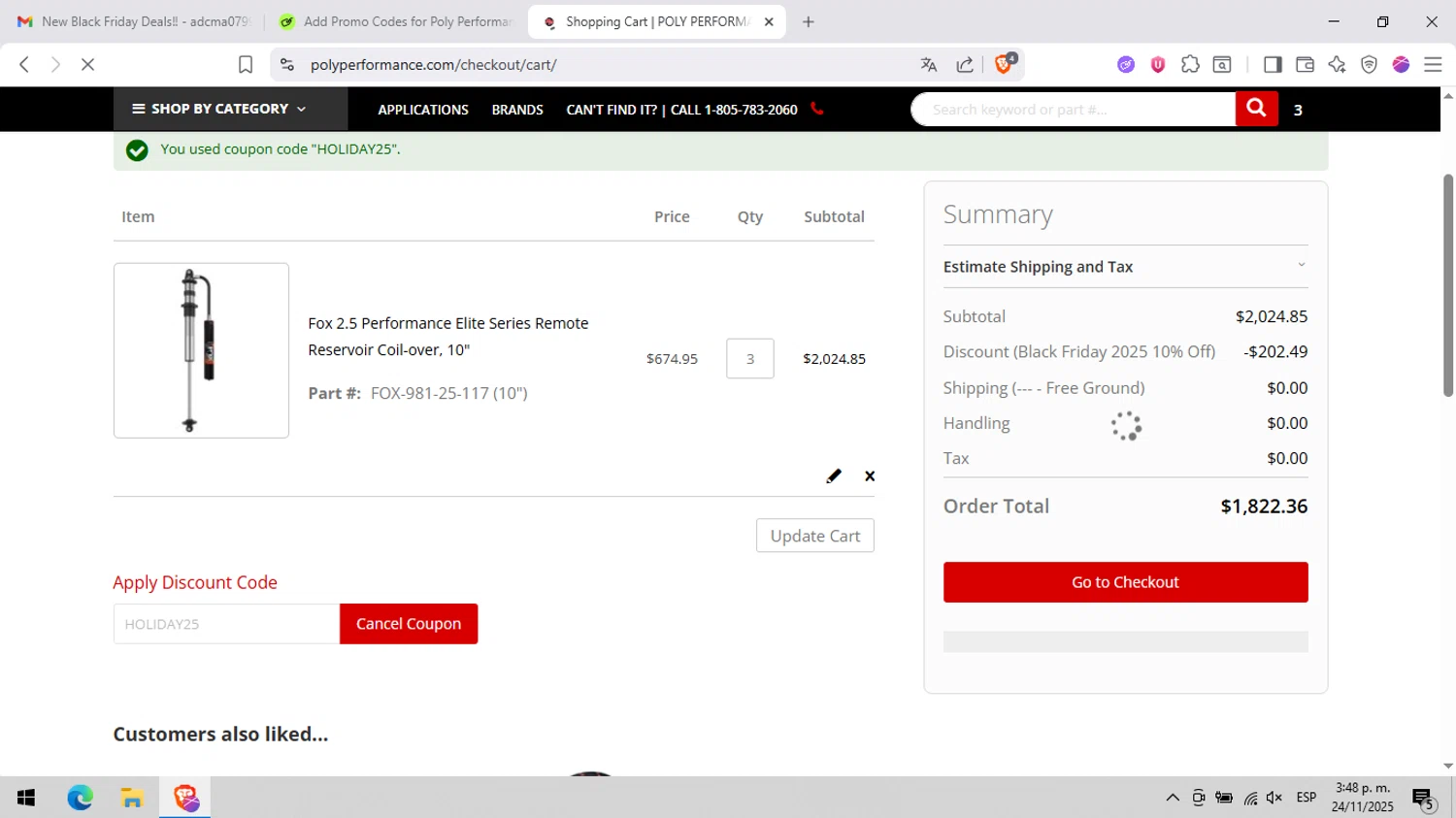Click the ESP language indicator

[x=1307, y=798]
